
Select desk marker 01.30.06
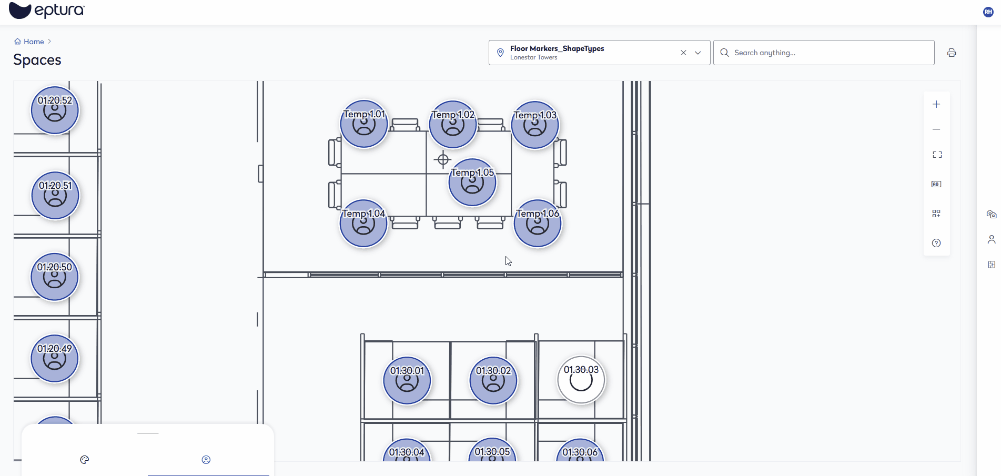tap(580, 449)
